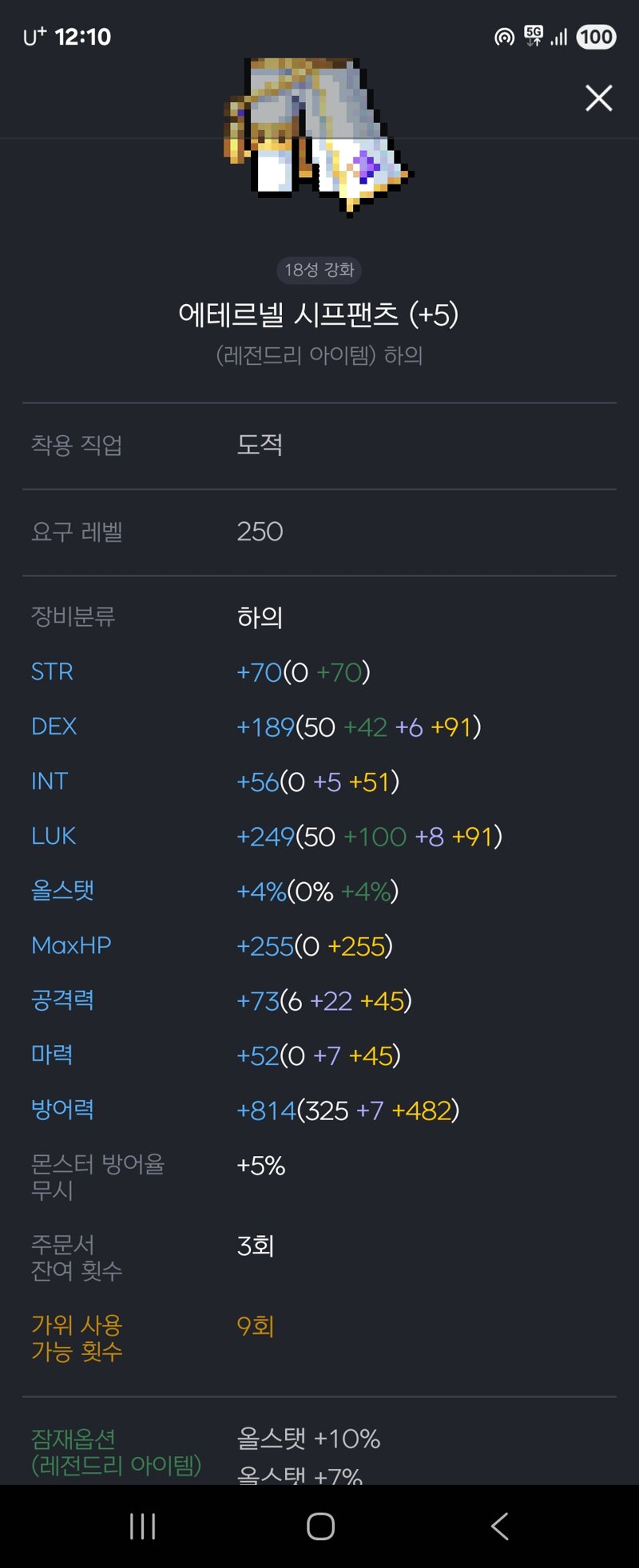This screenshot has width=639, height=1568.
Task: Select the STR stat row
Action: (x=319, y=672)
